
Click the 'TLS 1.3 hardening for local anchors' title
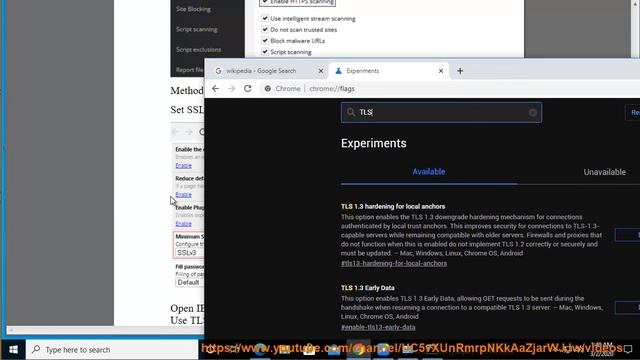[x=393, y=207]
